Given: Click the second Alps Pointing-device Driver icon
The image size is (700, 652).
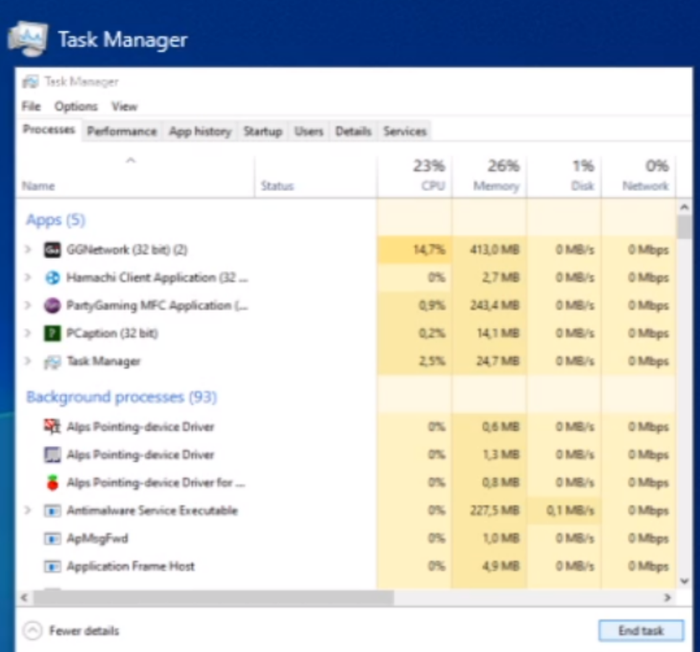Looking at the screenshot, I should [x=52, y=455].
